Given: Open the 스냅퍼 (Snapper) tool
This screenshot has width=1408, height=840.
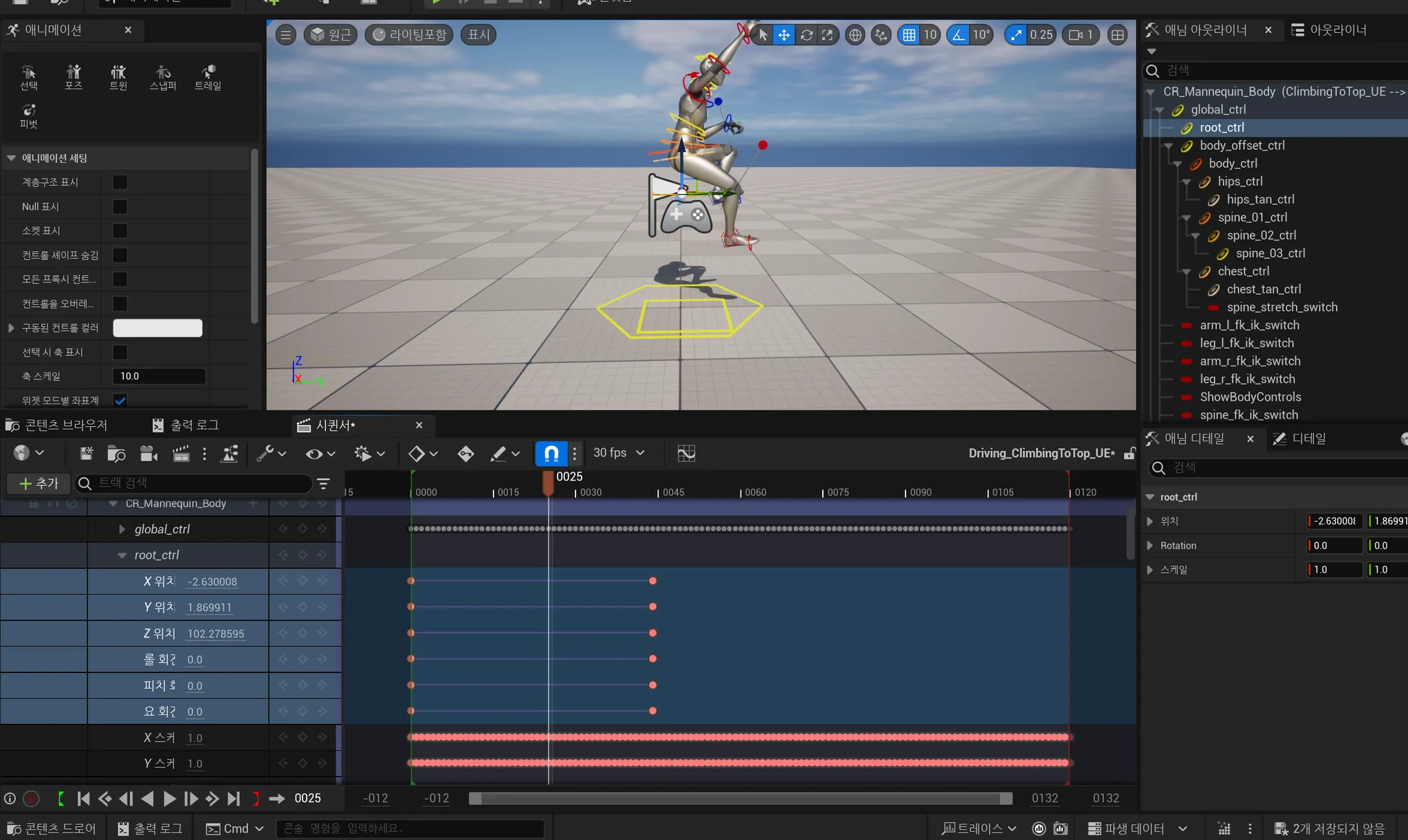Looking at the screenshot, I should [x=163, y=76].
